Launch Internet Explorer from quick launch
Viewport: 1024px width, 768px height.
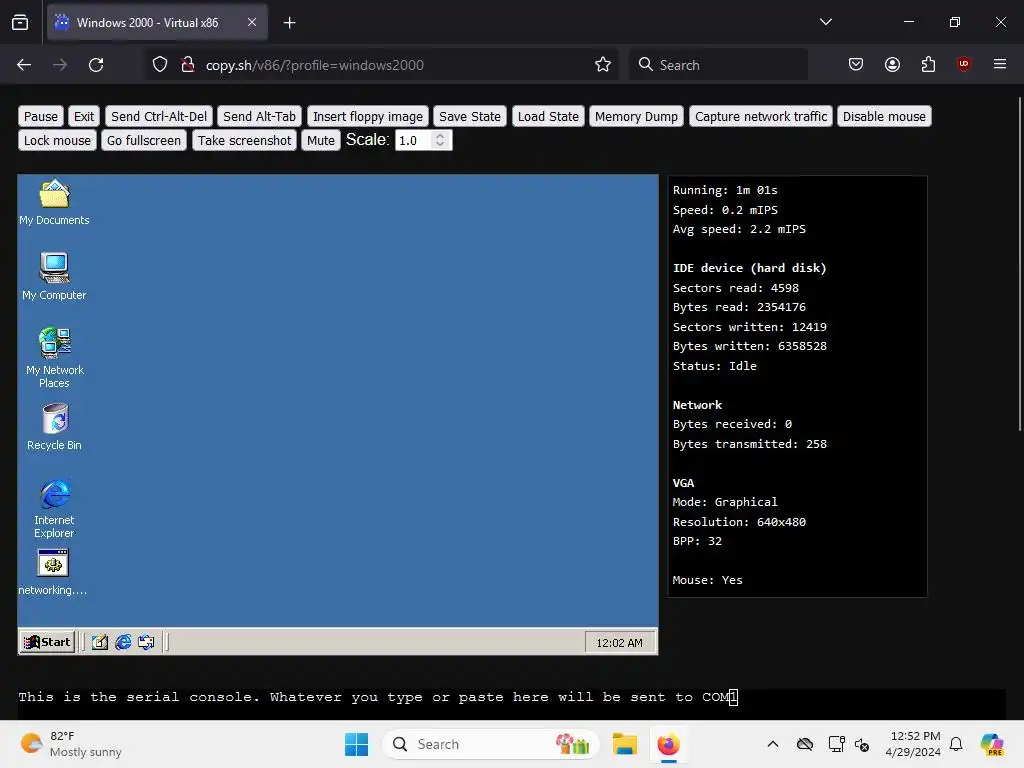[123, 642]
